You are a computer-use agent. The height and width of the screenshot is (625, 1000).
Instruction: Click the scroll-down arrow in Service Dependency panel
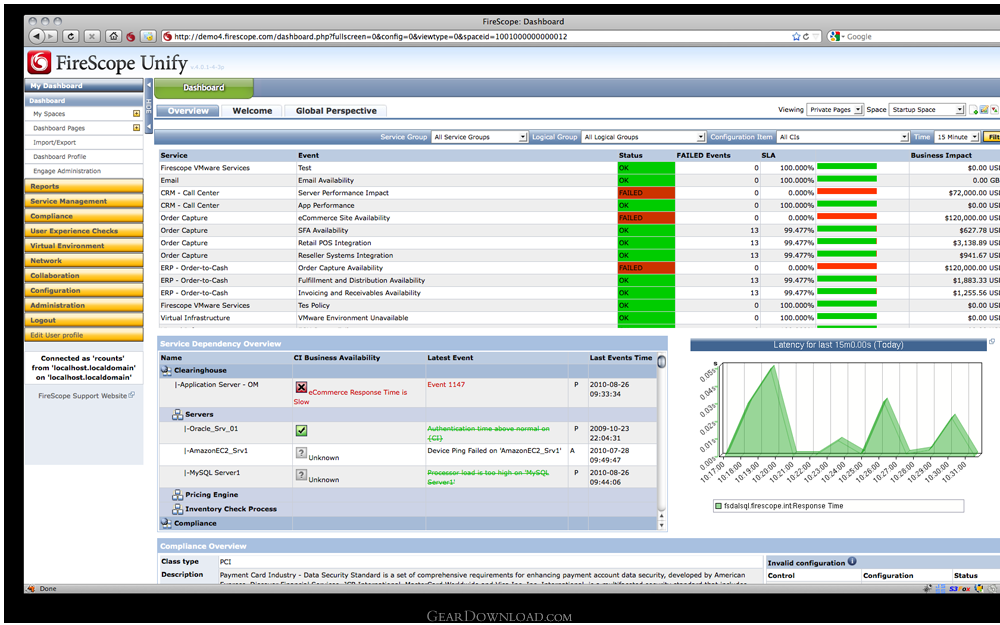point(662,526)
